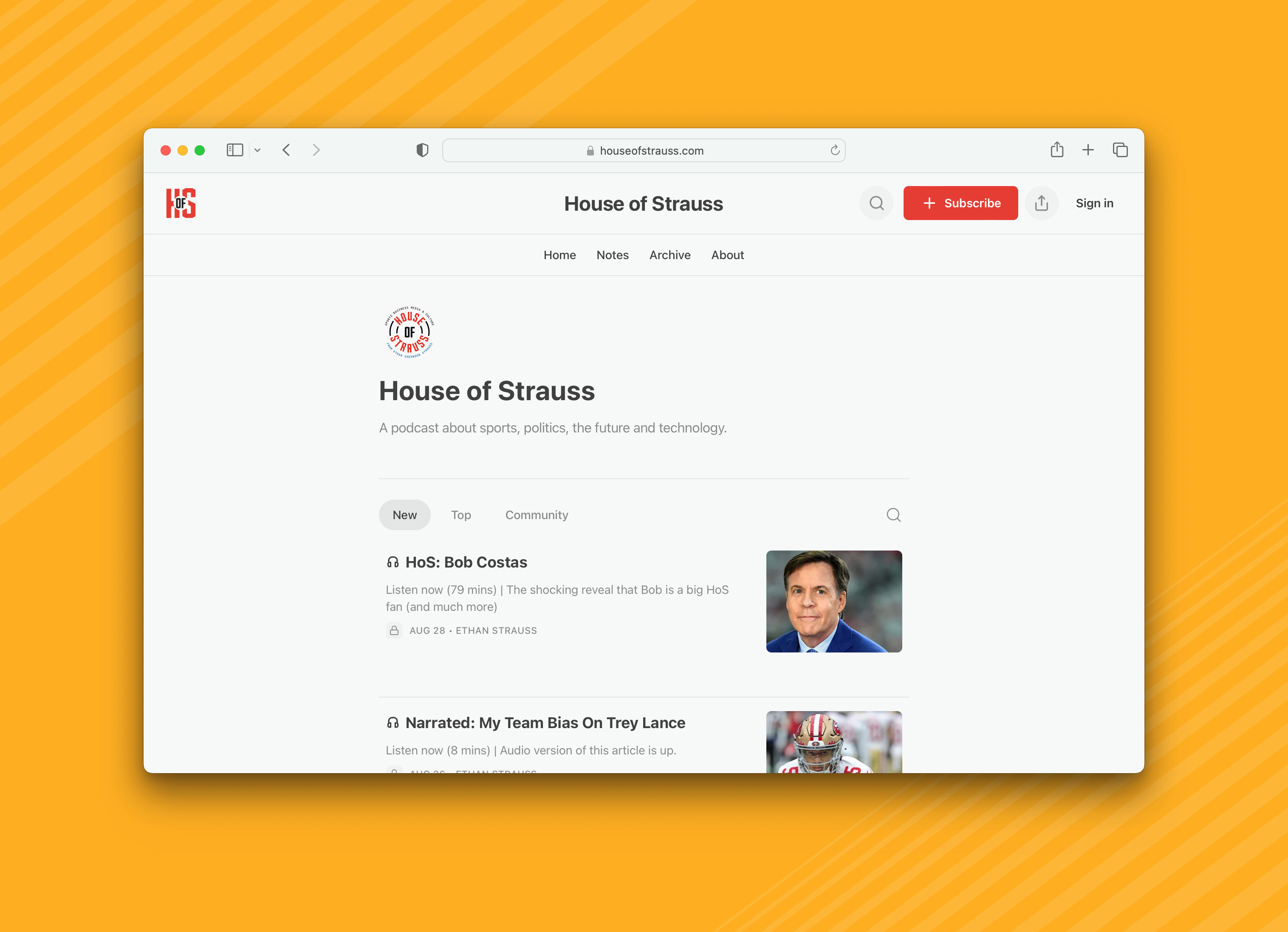Open Safari's share icon in the toolbar
Screen dimensions: 1288x932
click(1056, 150)
